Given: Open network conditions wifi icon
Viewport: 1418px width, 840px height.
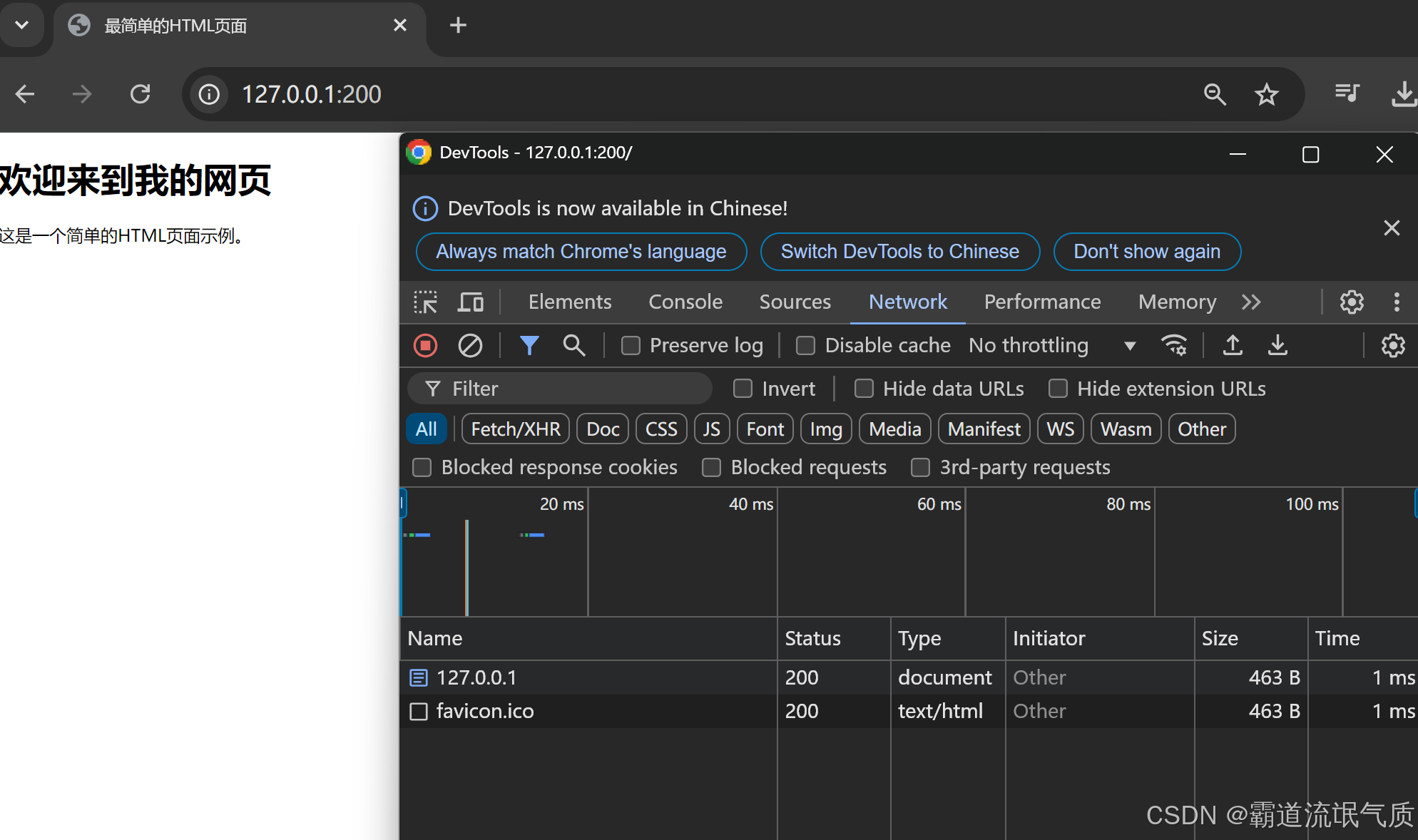Looking at the screenshot, I should (x=1174, y=346).
